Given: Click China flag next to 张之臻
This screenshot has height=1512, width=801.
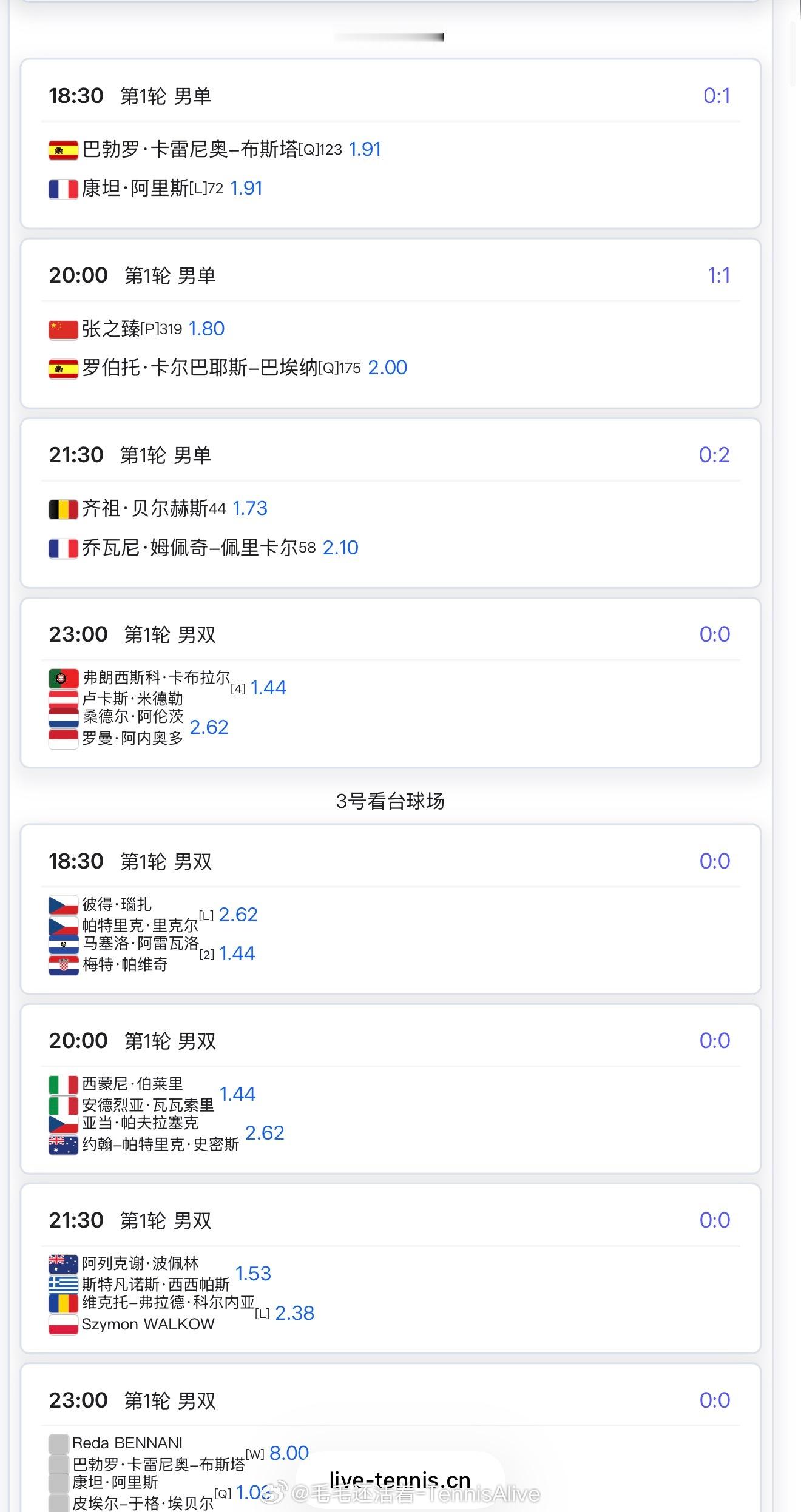Looking at the screenshot, I should tap(63, 329).
